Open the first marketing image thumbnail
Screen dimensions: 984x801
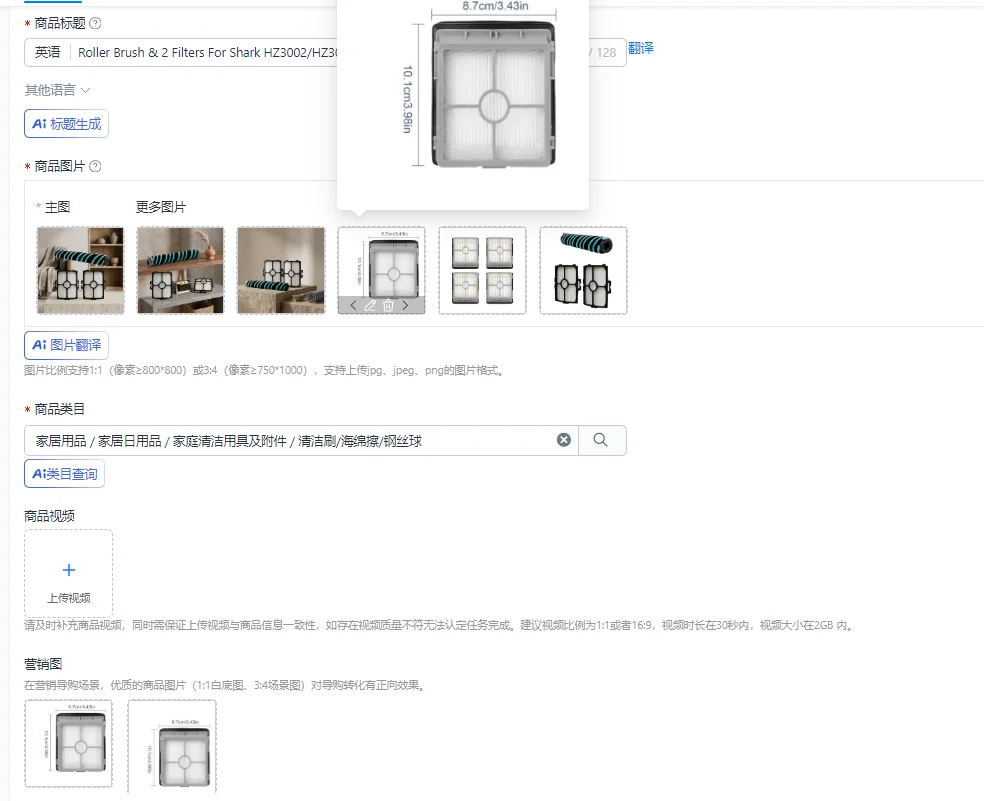click(68, 743)
